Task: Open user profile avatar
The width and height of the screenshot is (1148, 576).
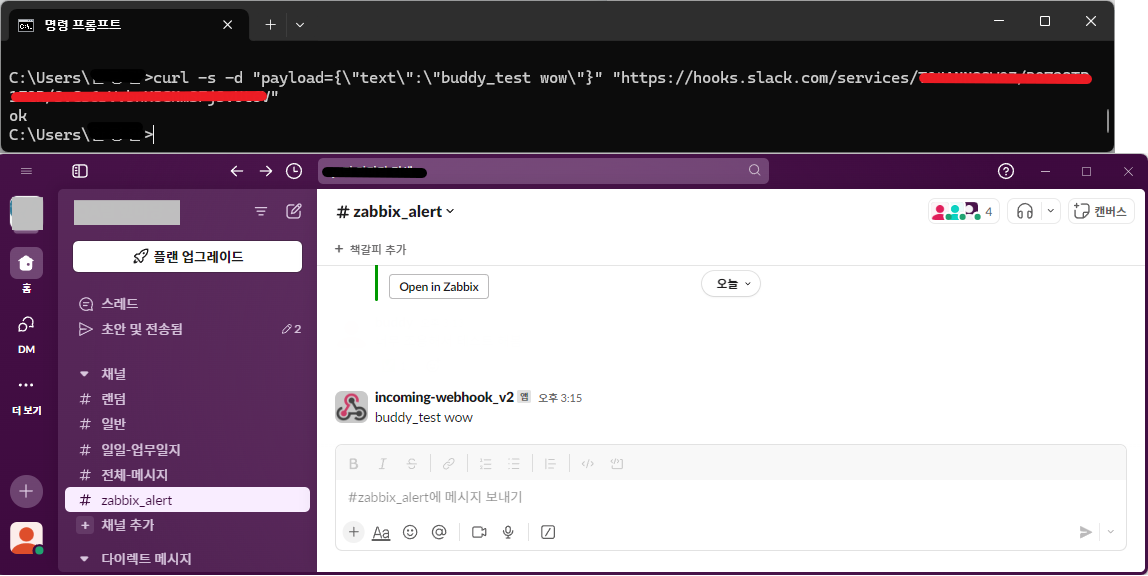Action: point(26,538)
